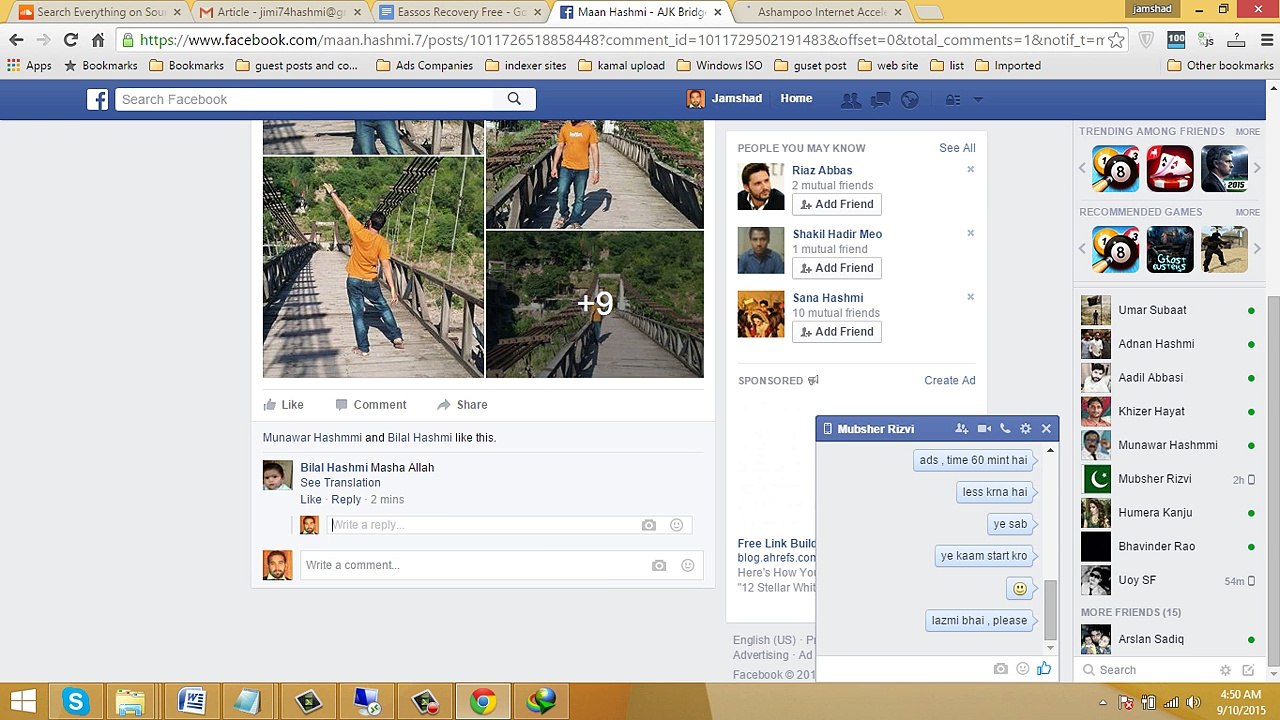Open the Ads Companies bookmarks folder
The height and width of the screenshot is (720, 1280).
coord(424,66)
